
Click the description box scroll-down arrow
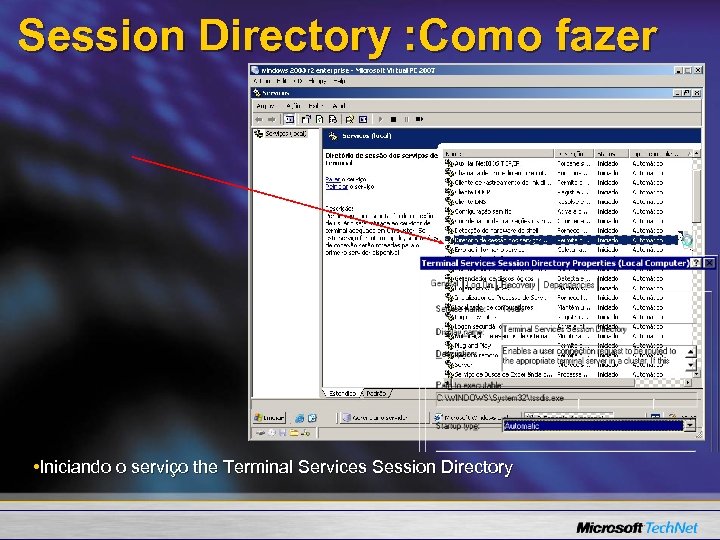pyautogui.click(x=691, y=365)
